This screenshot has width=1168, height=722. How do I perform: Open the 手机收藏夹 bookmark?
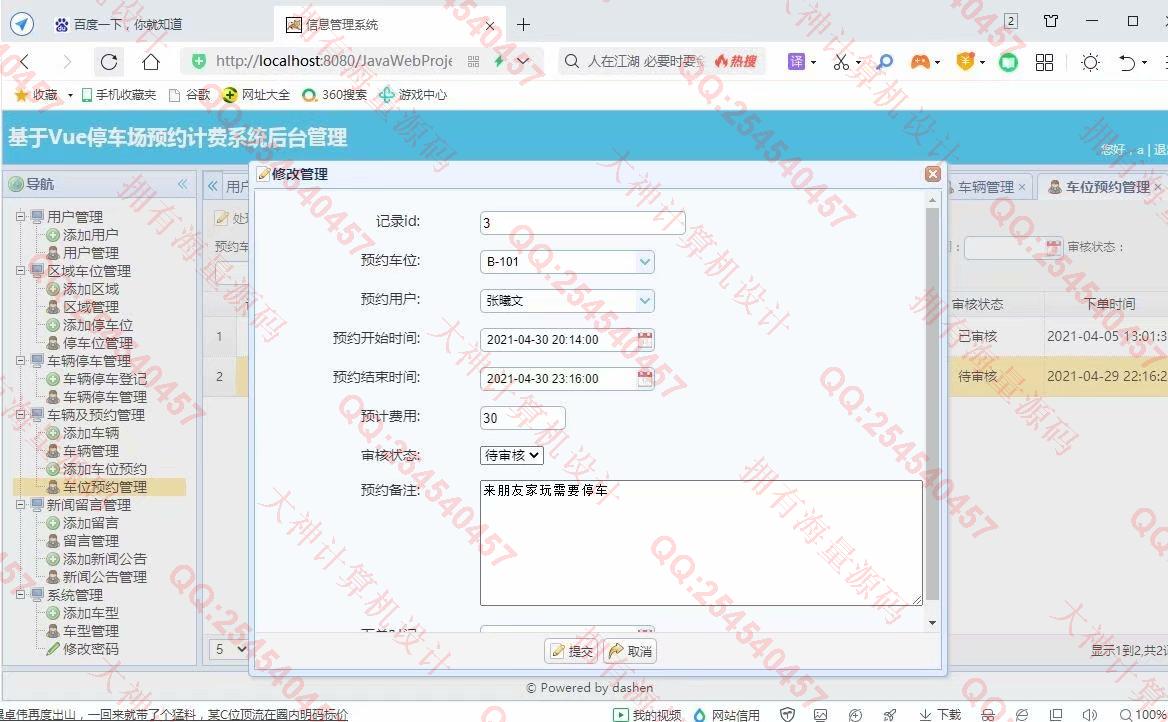[119, 95]
